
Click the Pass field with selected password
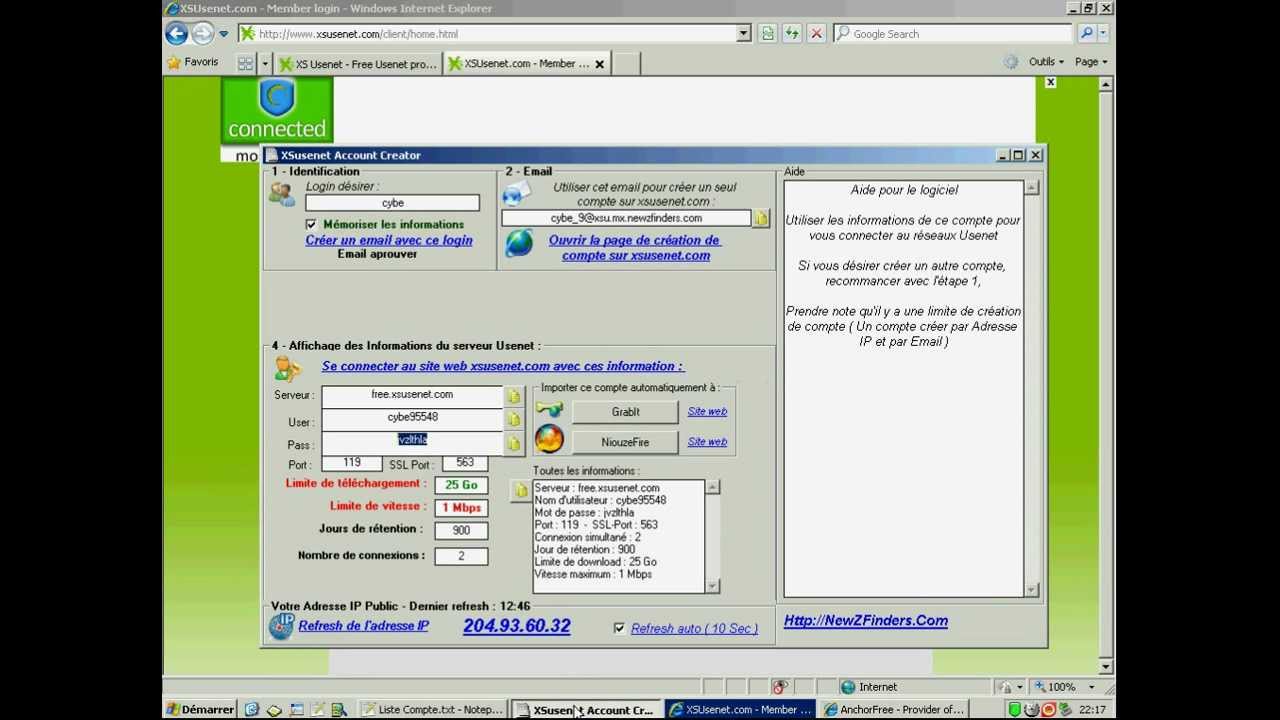click(x=412, y=442)
